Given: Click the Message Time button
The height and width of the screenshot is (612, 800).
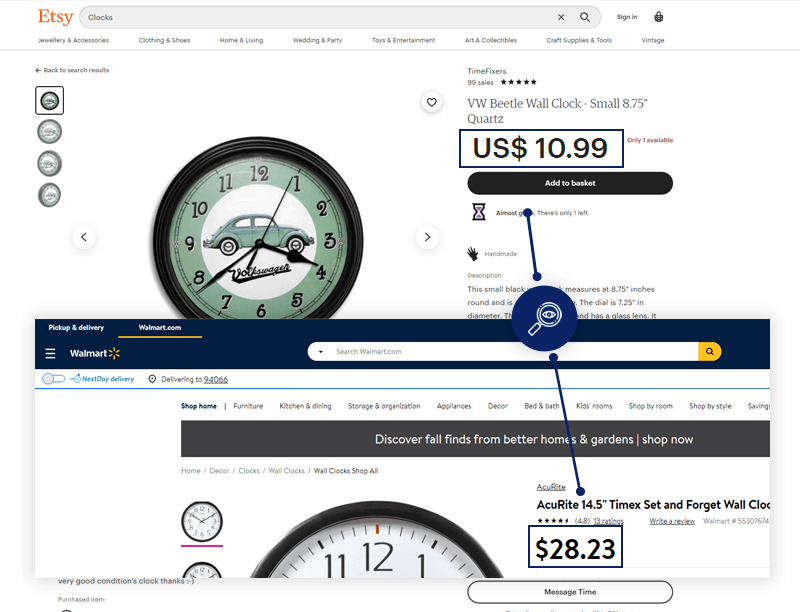Looking at the screenshot, I should [570, 592].
